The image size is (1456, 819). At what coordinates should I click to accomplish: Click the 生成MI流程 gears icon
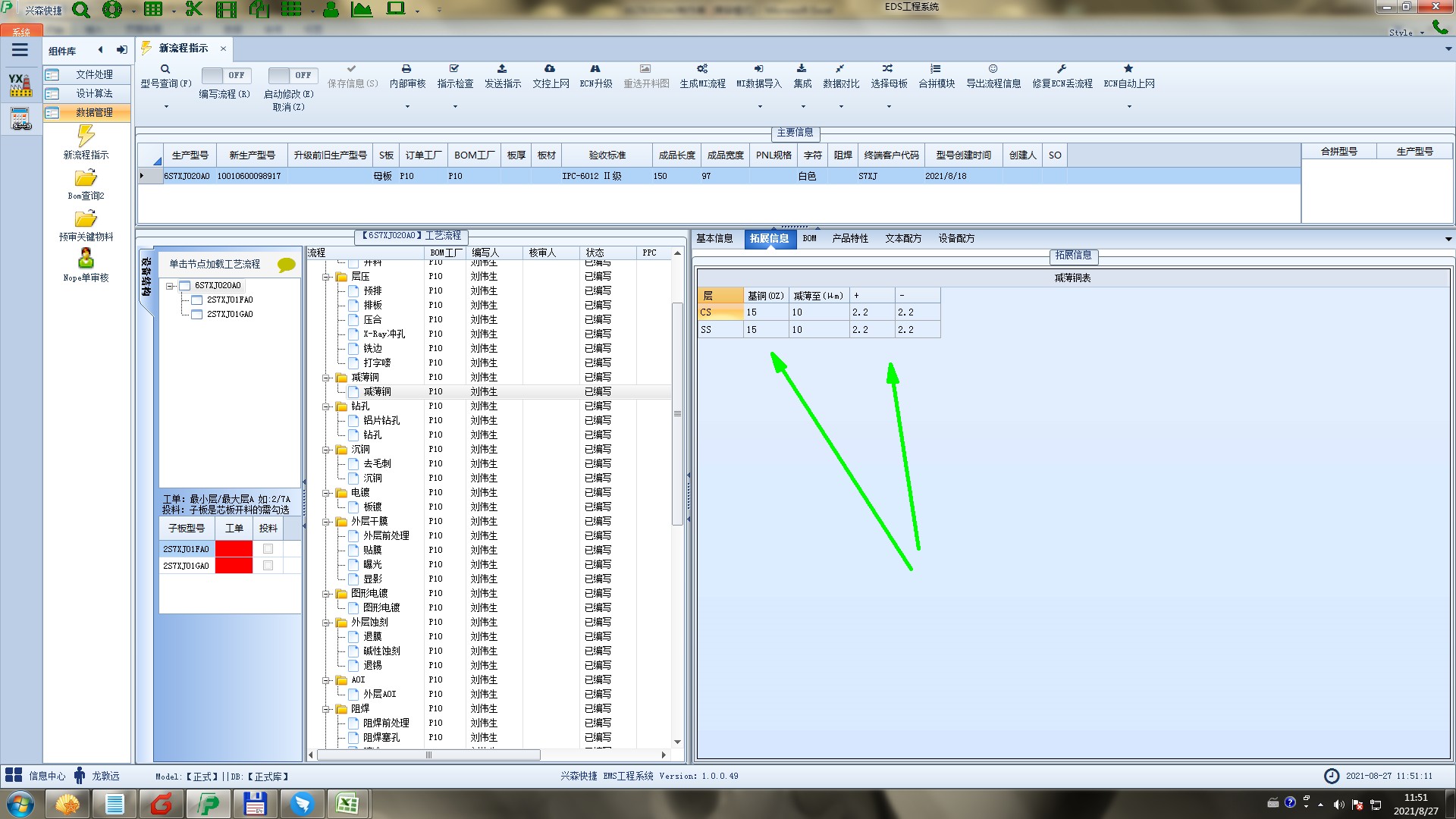(x=702, y=69)
